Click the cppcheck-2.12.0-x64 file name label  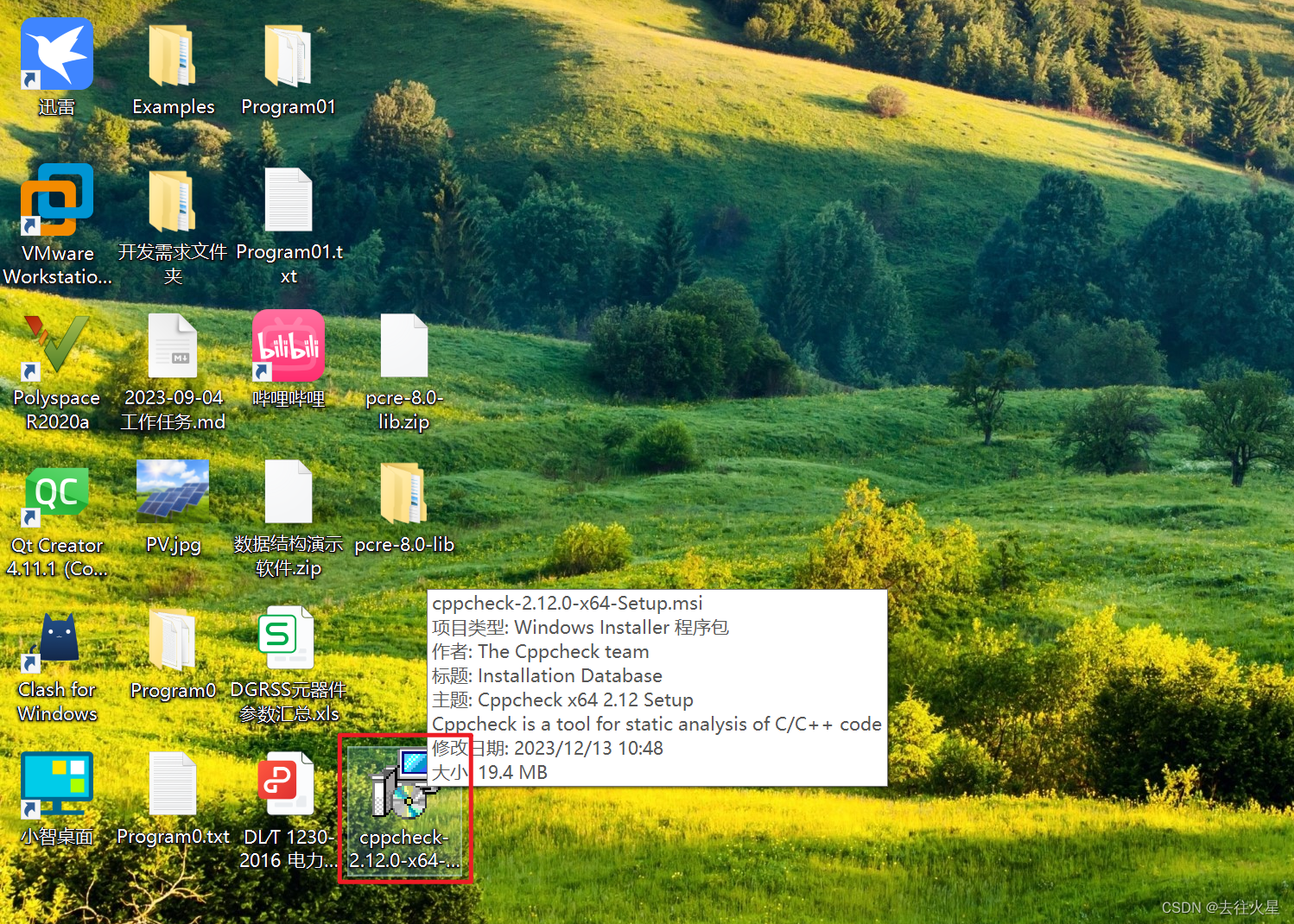pos(404,849)
